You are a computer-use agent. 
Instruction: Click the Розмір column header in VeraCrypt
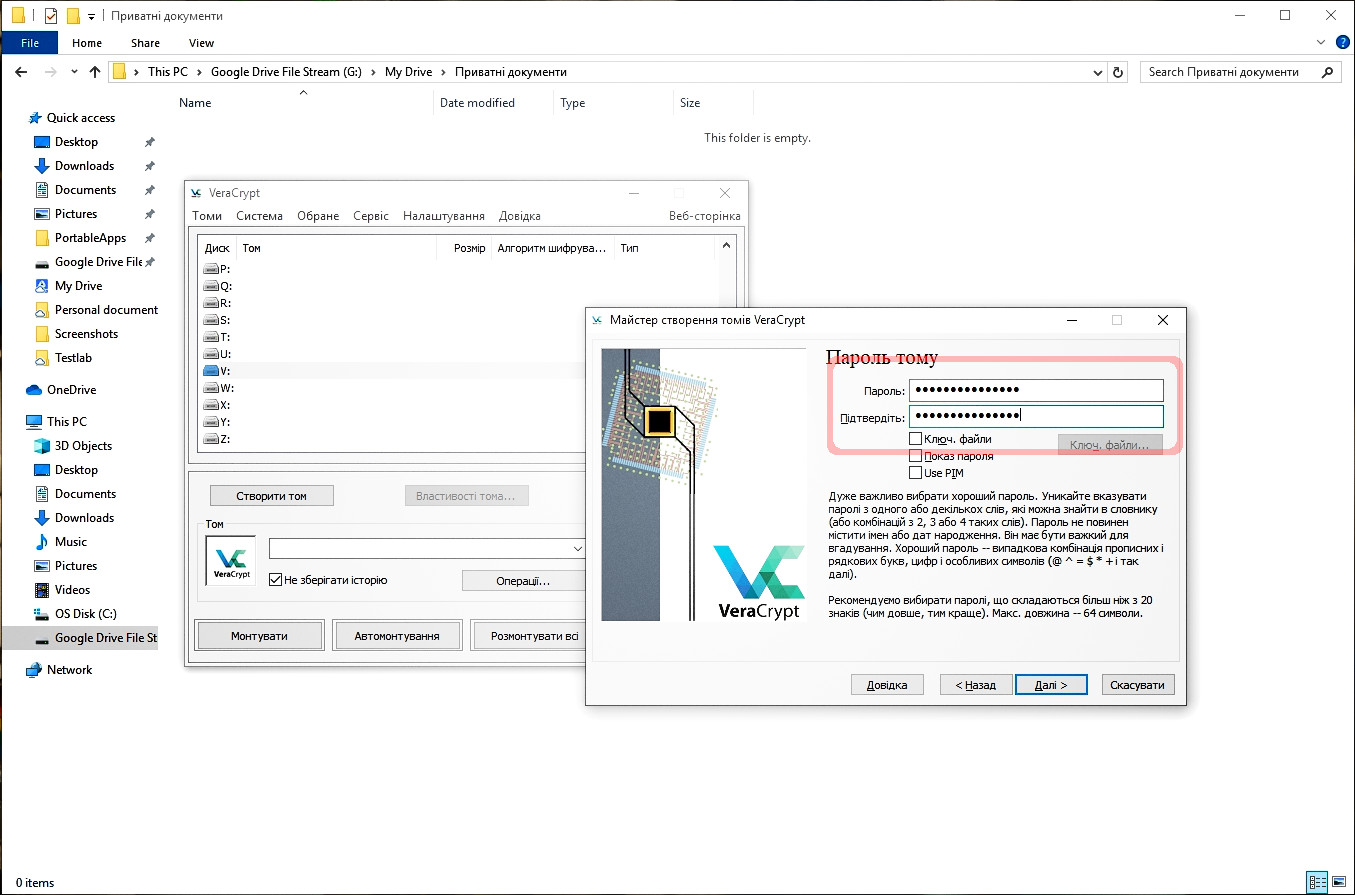(x=463, y=248)
